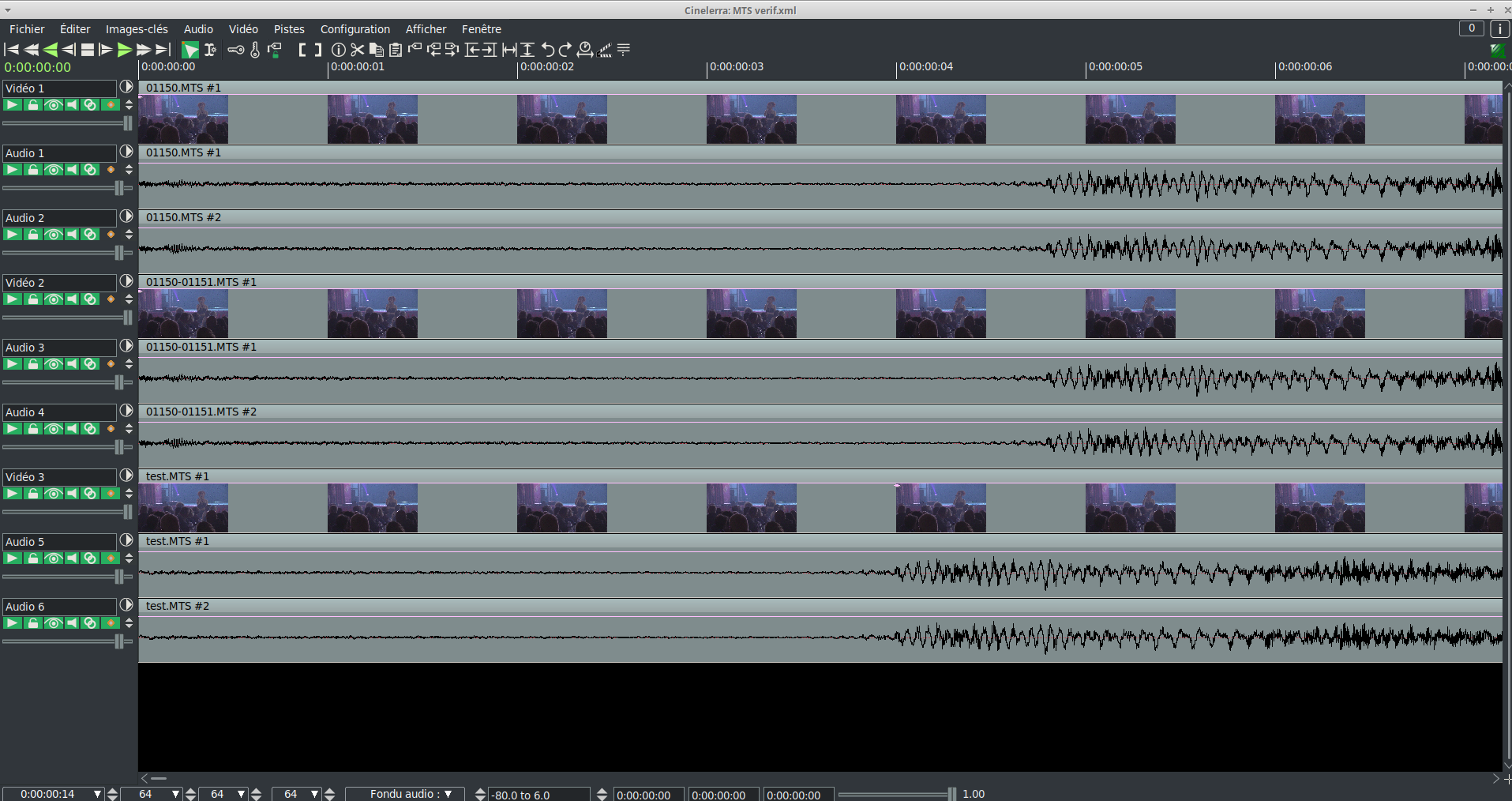
Task: Open the Pistes menu
Action: click(289, 29)
